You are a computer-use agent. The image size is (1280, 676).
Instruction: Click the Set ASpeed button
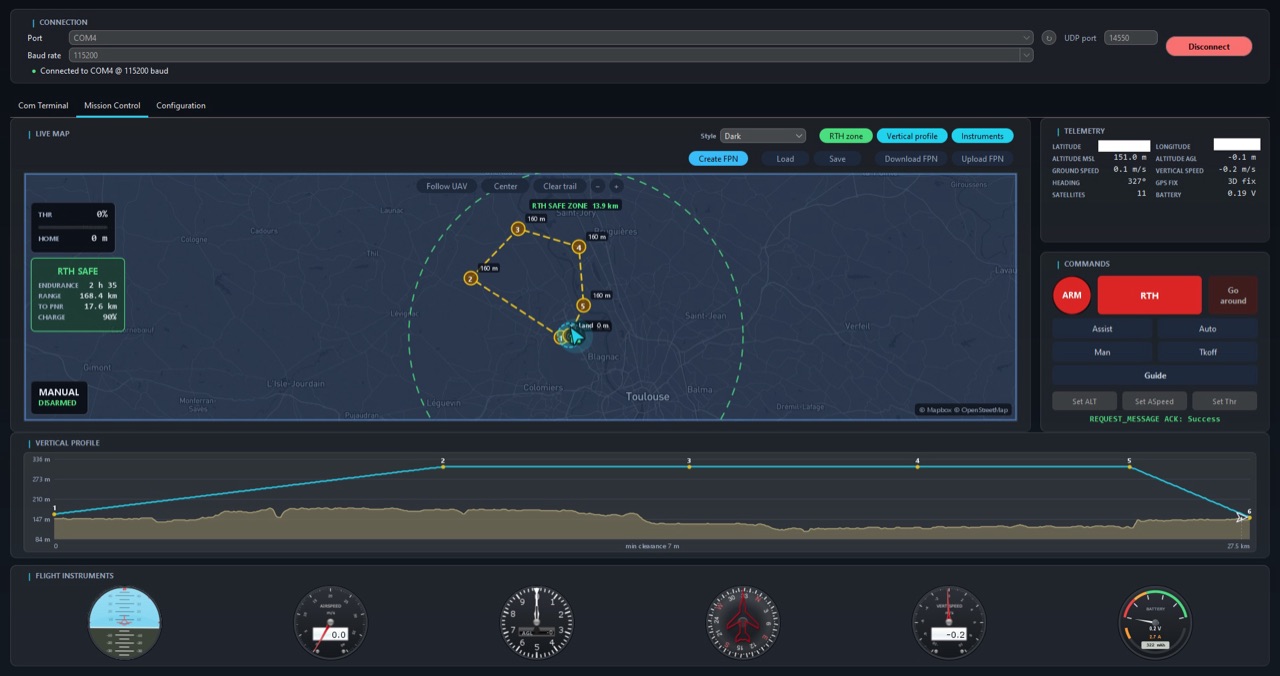point(1154,401)
